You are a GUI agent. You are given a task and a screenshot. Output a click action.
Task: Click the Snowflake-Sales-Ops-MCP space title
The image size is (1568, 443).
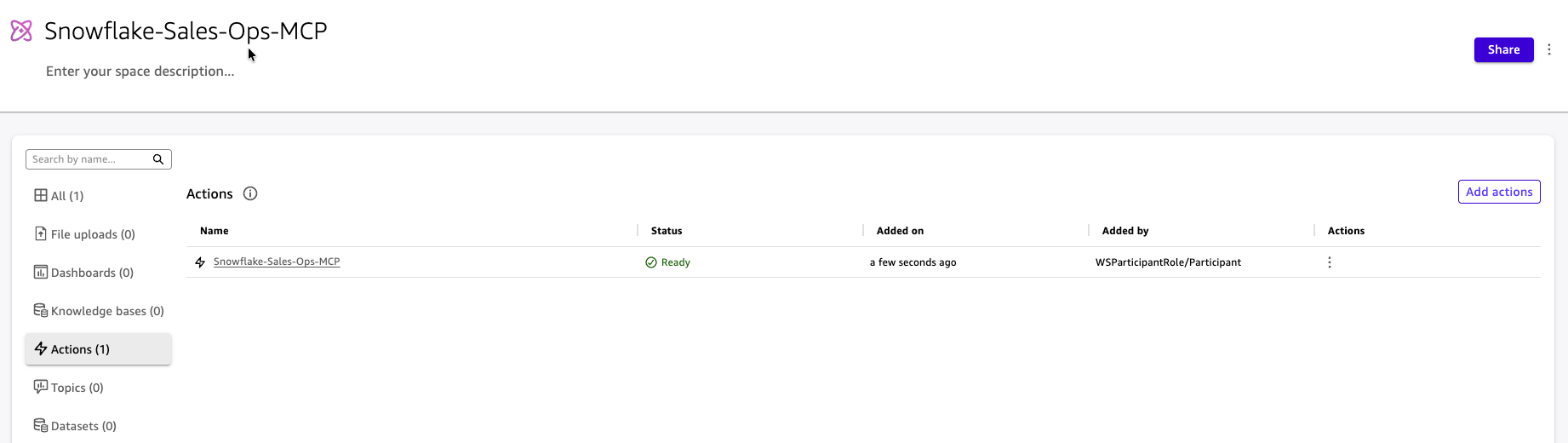186,31
